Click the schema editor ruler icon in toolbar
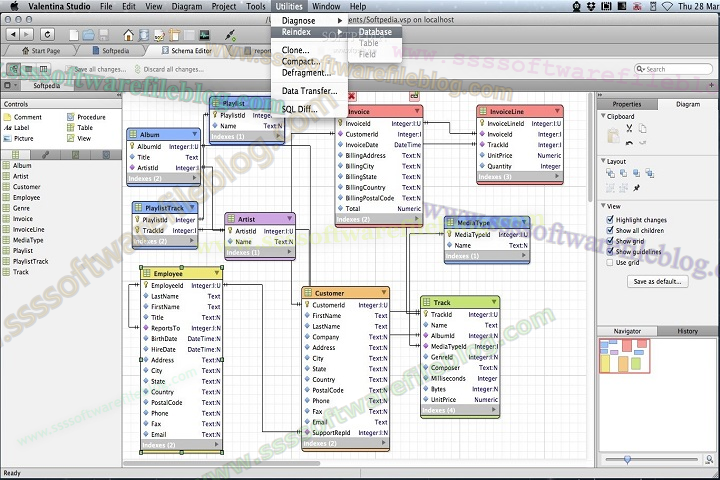This screenshot has width=720, height=480. [x=174, y=35]
